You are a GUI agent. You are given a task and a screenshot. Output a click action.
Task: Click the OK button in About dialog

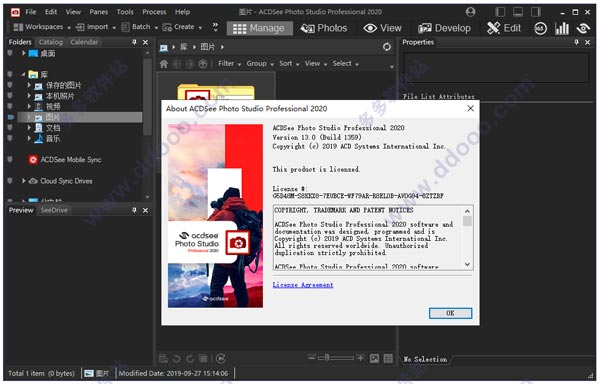(x=450, y=313)
